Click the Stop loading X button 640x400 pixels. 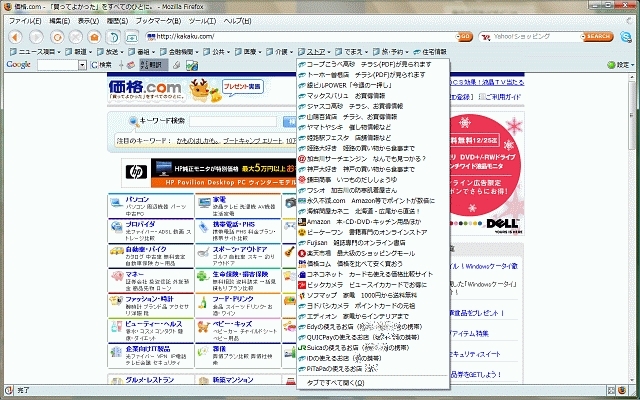tap(76, 37)
